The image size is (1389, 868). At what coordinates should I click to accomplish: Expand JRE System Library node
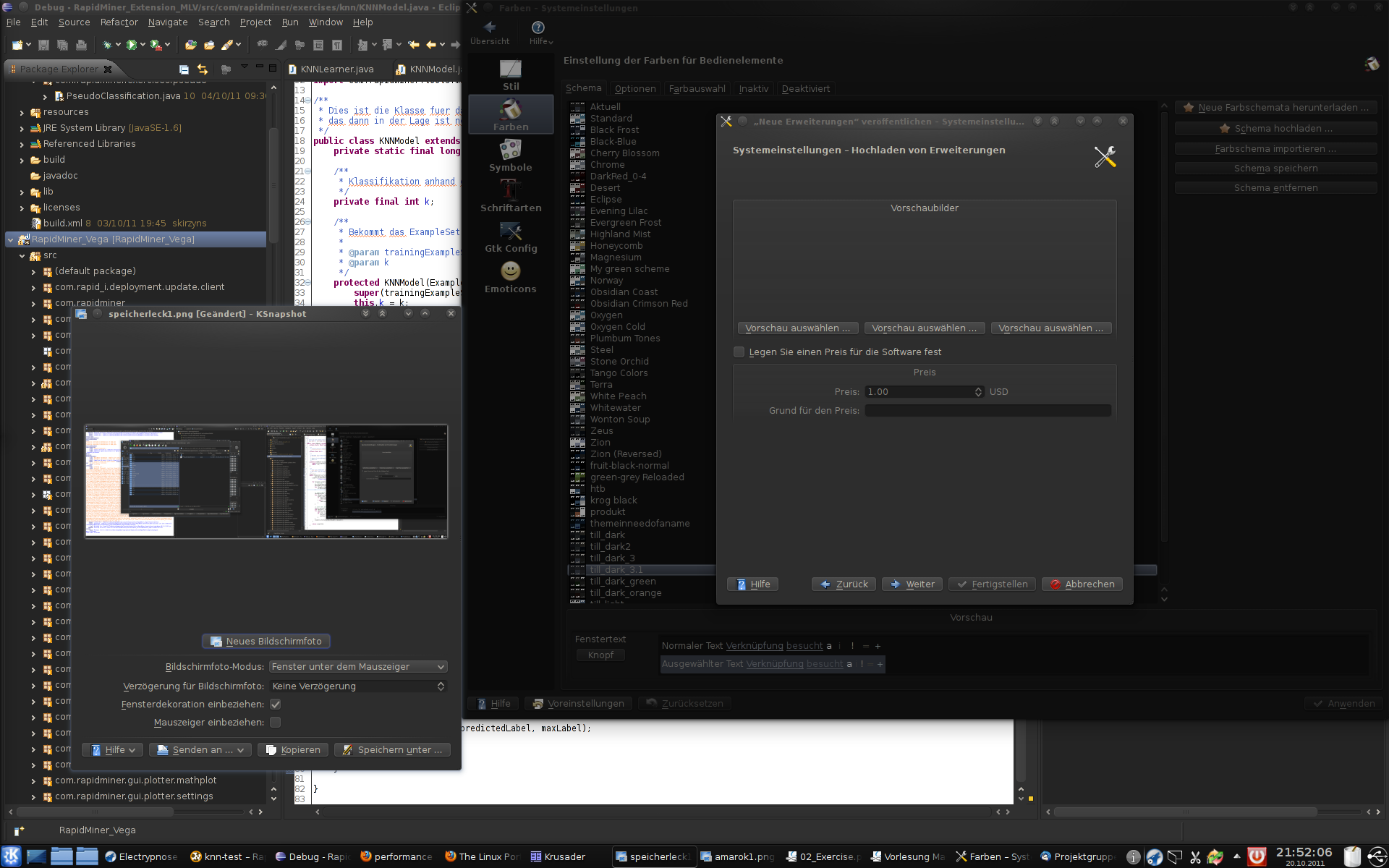tap(22, 129)
